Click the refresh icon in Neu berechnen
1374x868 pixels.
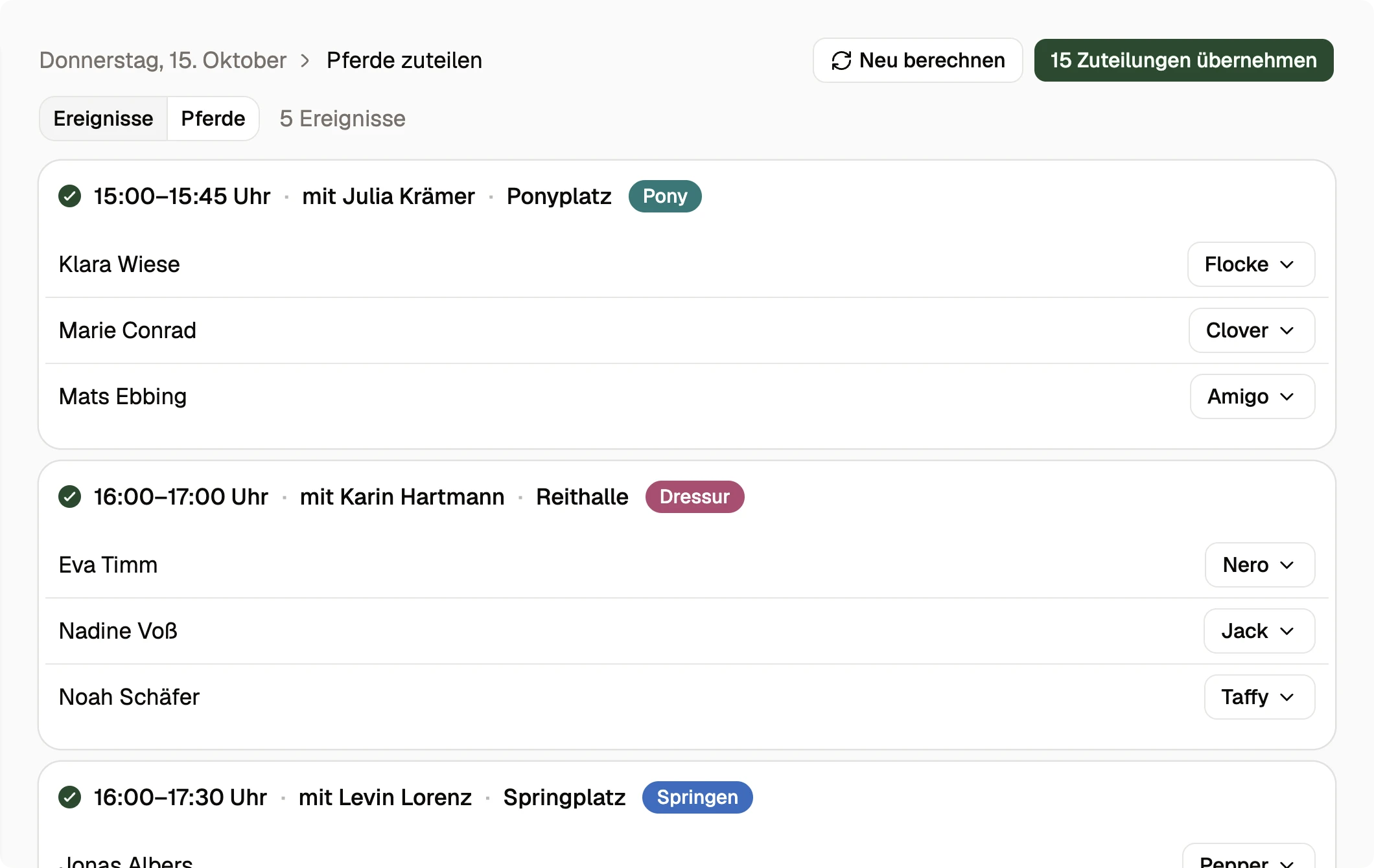841,60
